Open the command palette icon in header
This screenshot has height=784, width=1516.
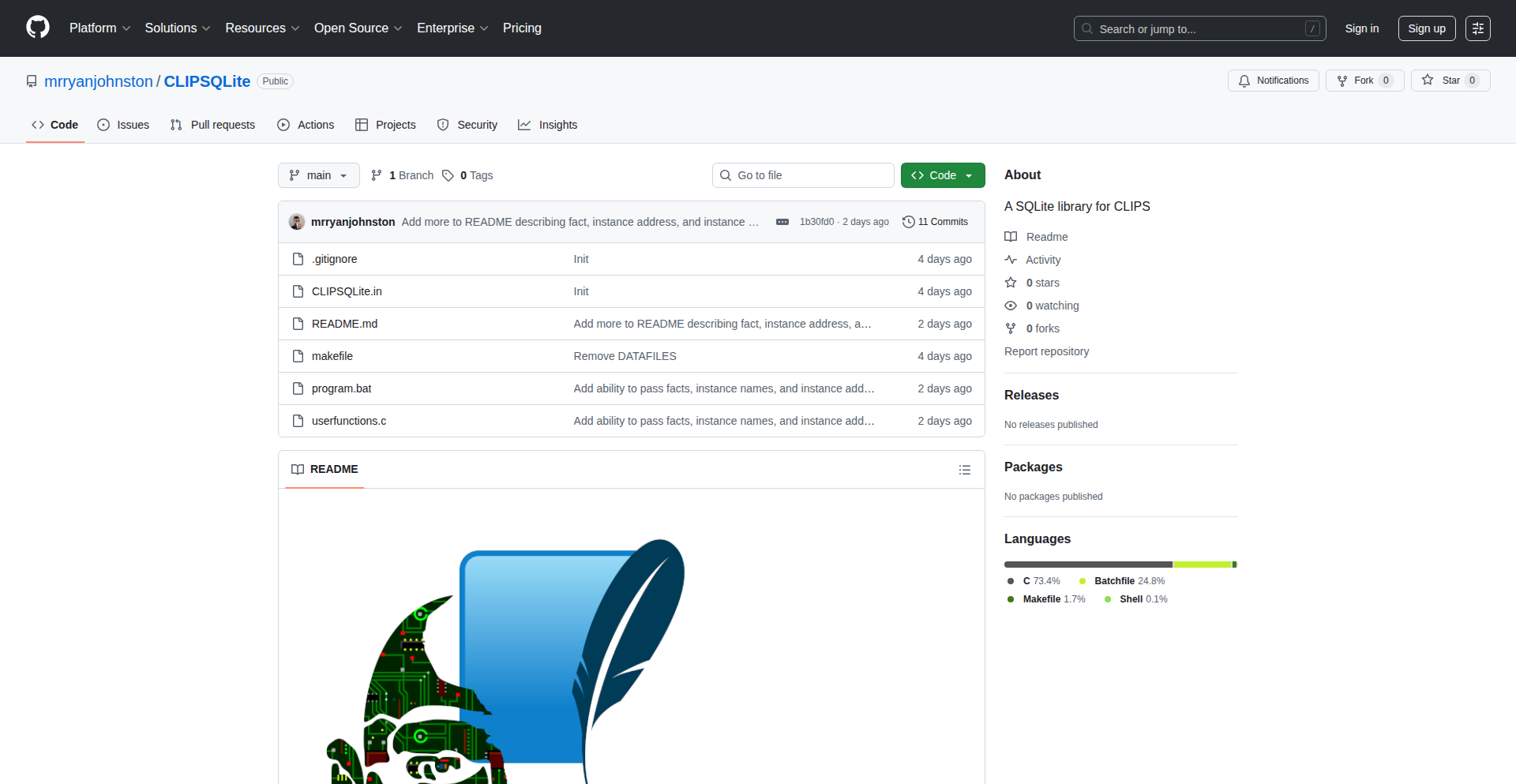1477,28
